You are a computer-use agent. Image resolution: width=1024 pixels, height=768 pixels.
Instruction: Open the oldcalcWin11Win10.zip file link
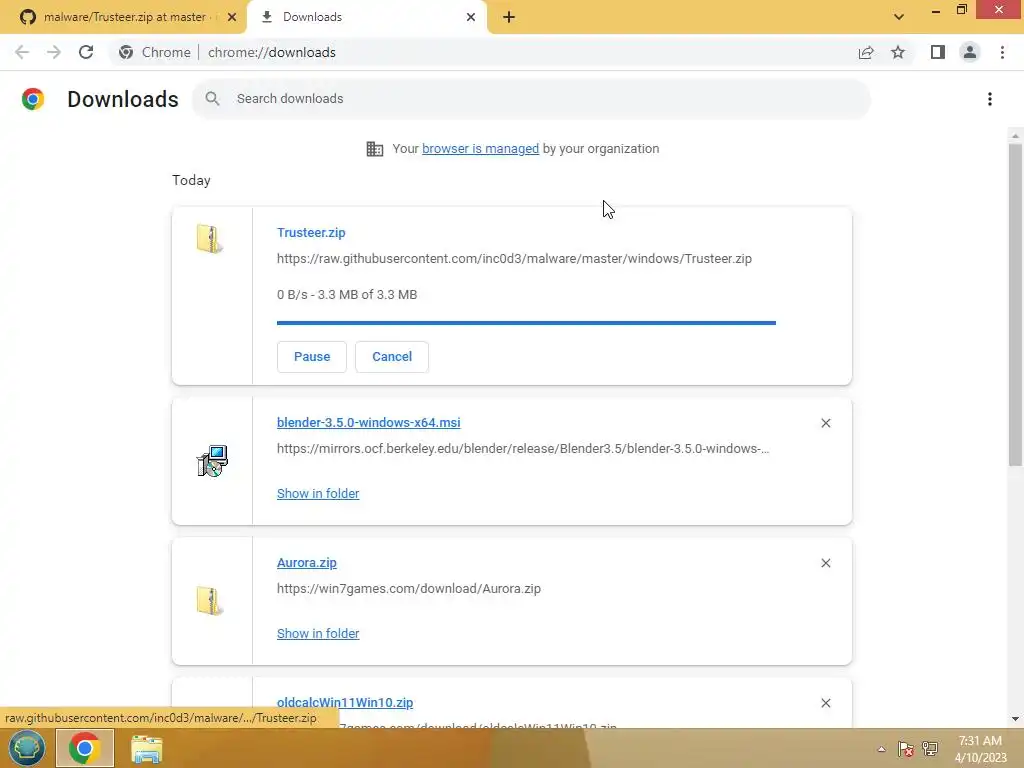[x=345, y=703]
